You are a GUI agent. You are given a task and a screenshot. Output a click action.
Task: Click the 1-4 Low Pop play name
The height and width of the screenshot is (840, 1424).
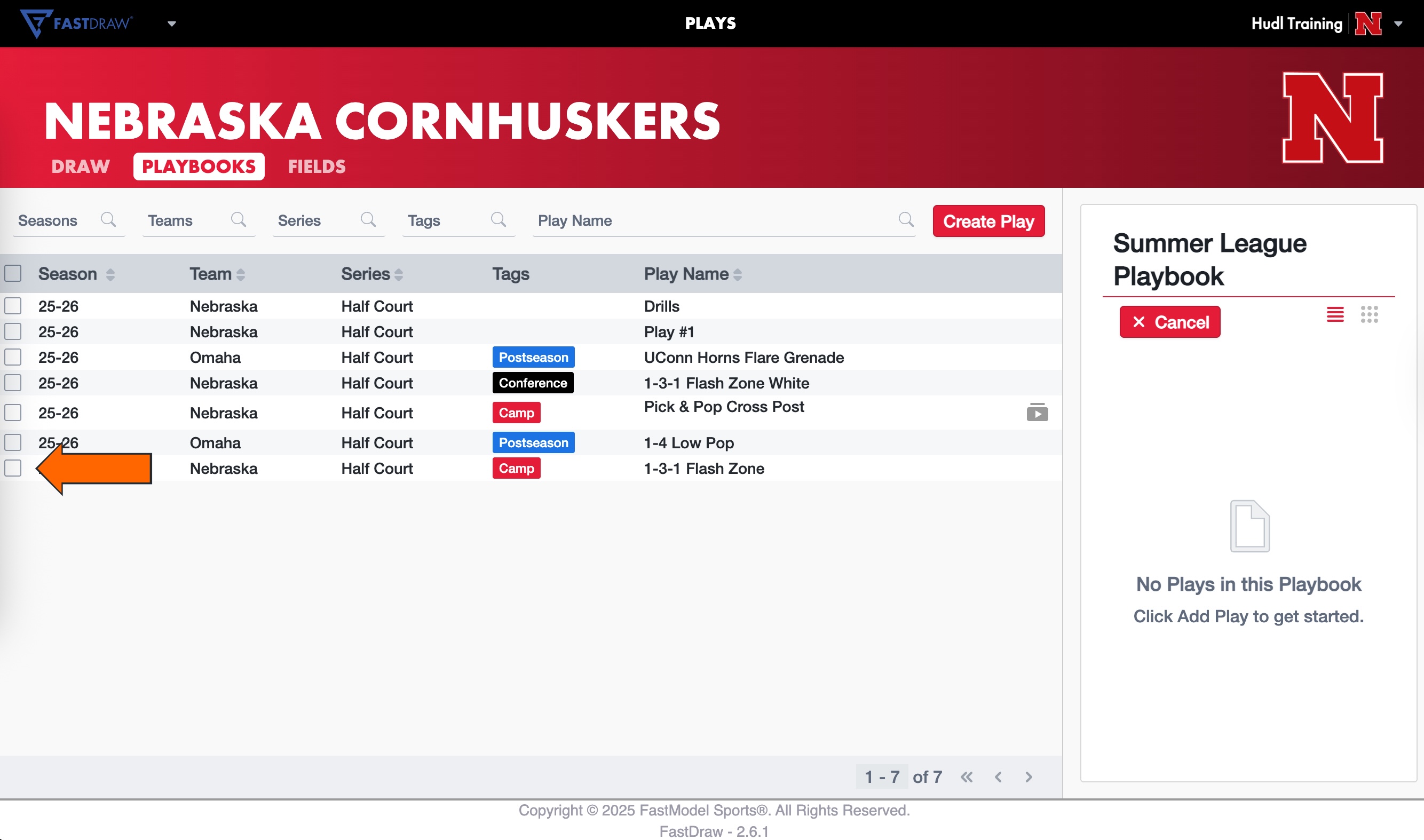click(x=689, y=442)
